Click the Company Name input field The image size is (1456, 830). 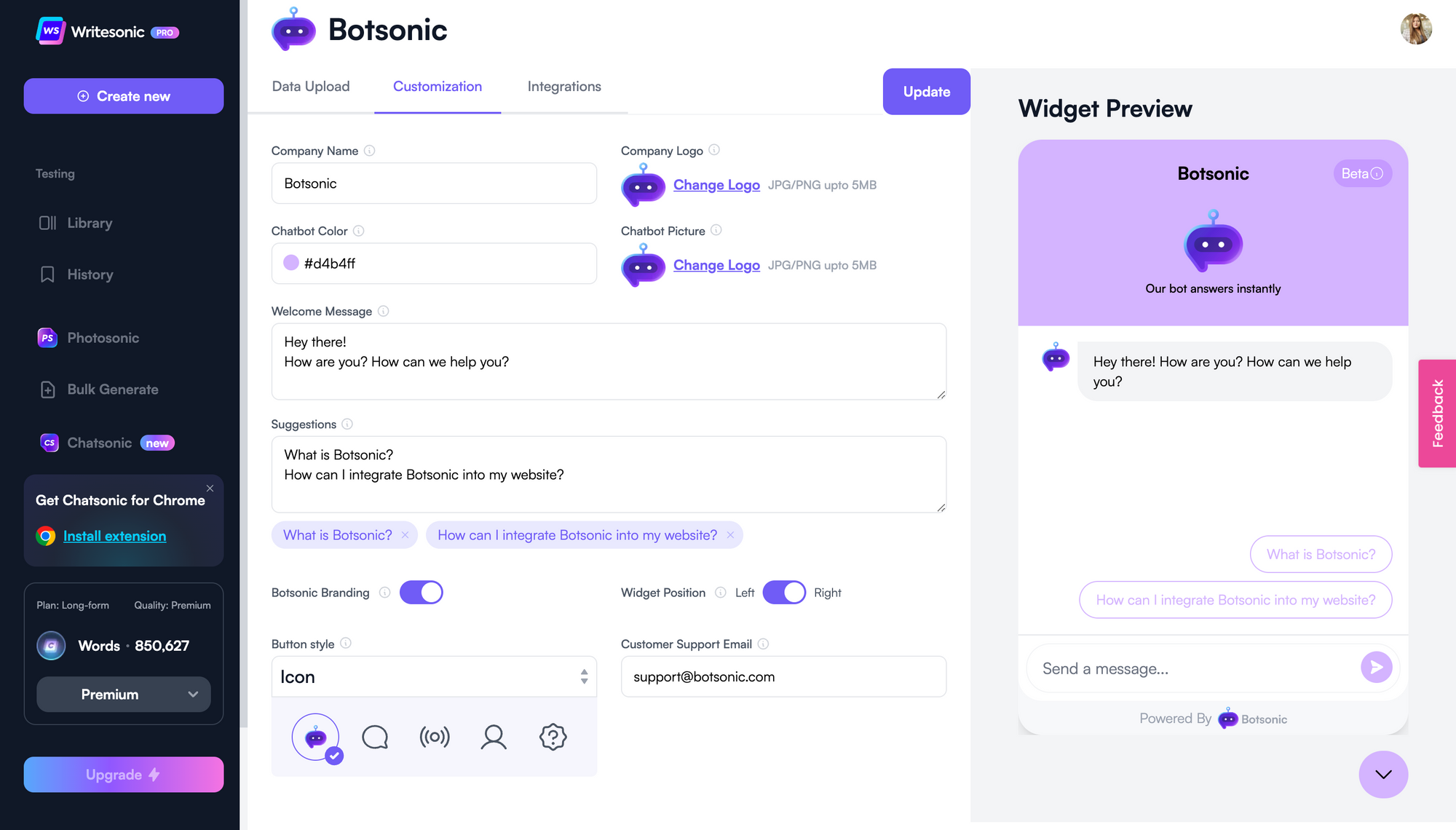tap(434, 182)
